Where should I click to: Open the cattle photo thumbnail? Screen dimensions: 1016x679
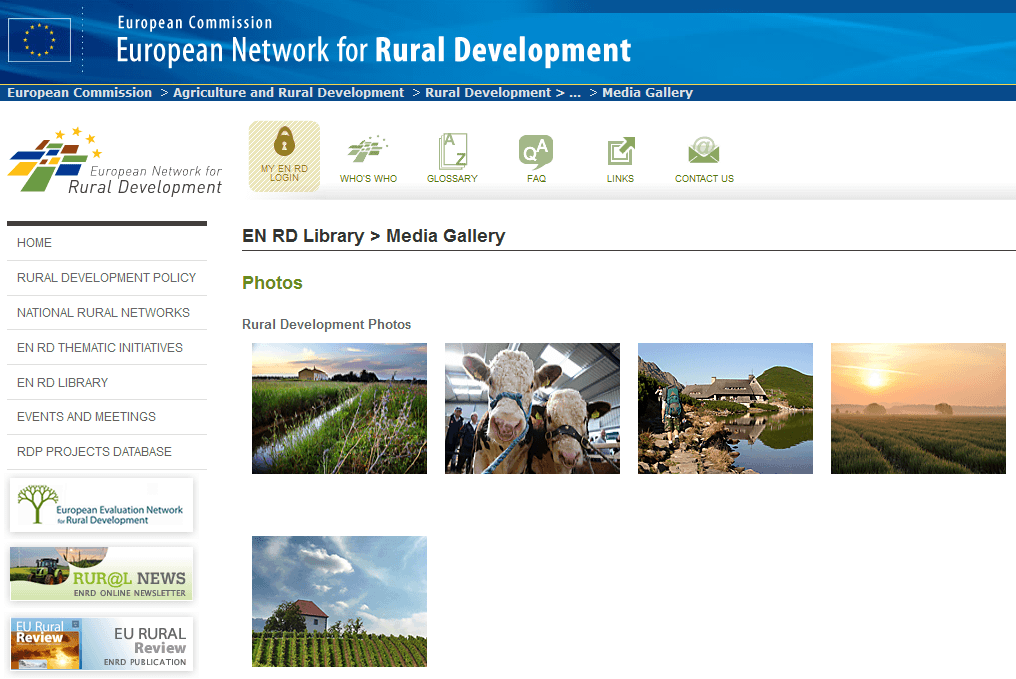coord(532,408)
